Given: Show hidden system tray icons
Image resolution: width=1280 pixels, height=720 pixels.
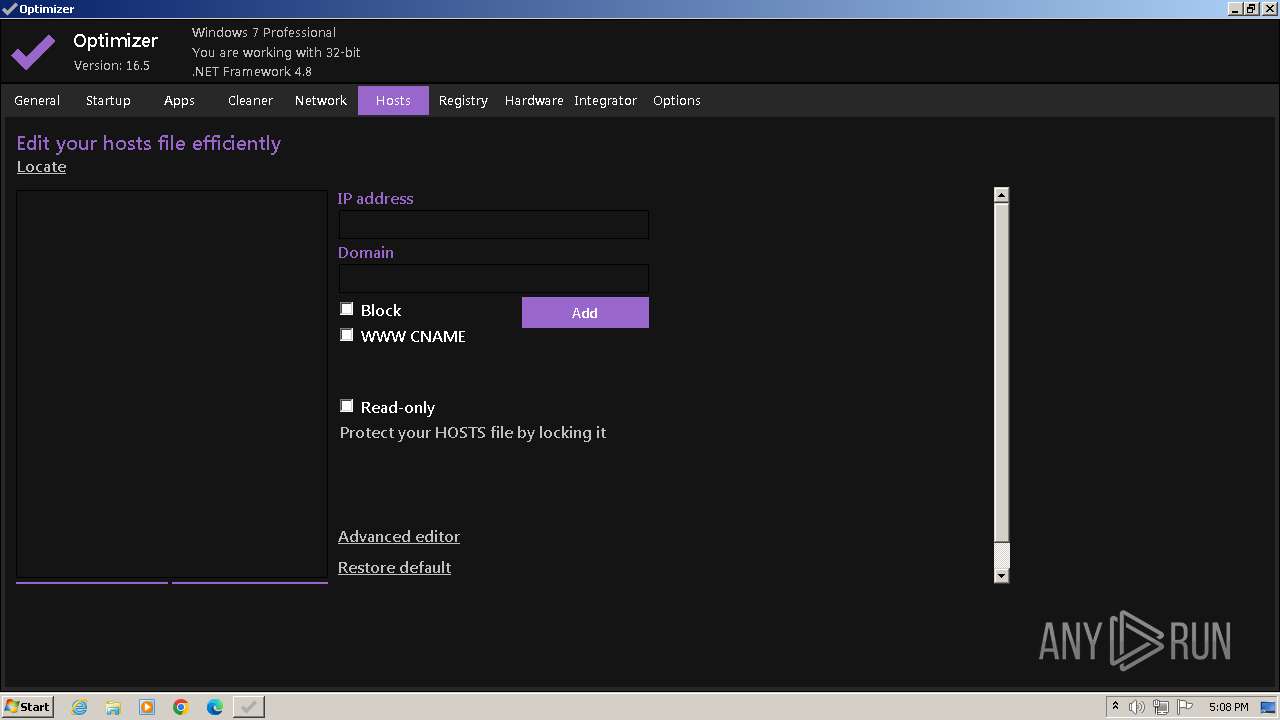Looking at the screenshot, I should pyautogui.click(x=1115, y=706).
